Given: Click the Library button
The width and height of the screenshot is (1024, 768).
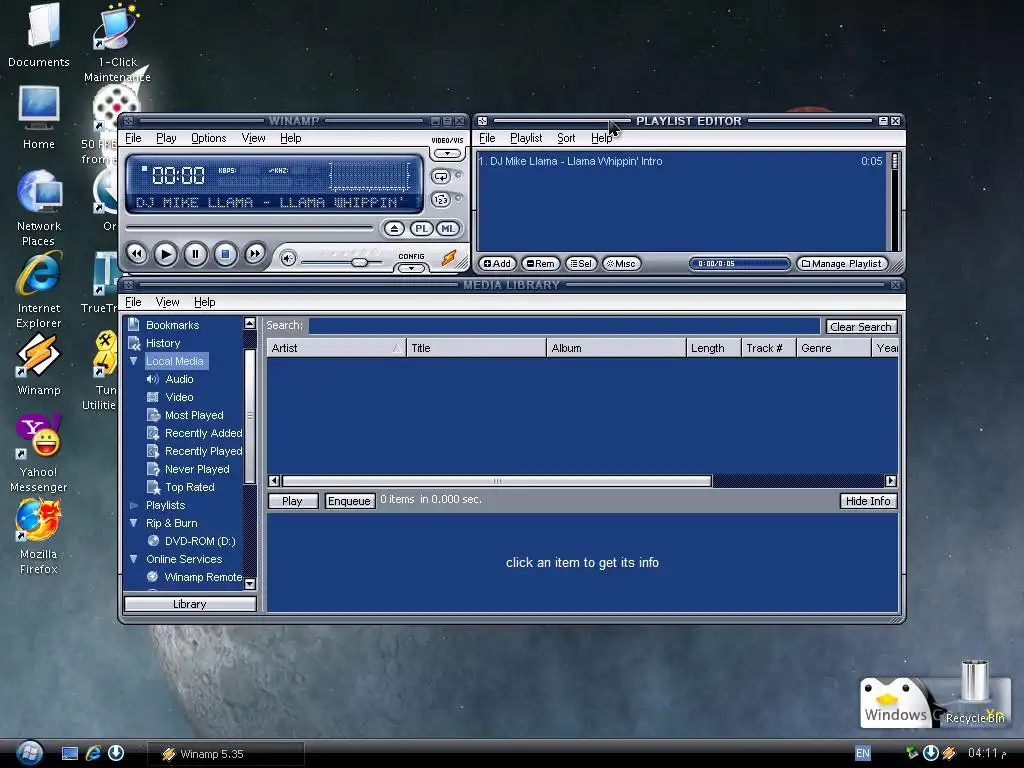Looking at the screenshot, I should 189,604.
